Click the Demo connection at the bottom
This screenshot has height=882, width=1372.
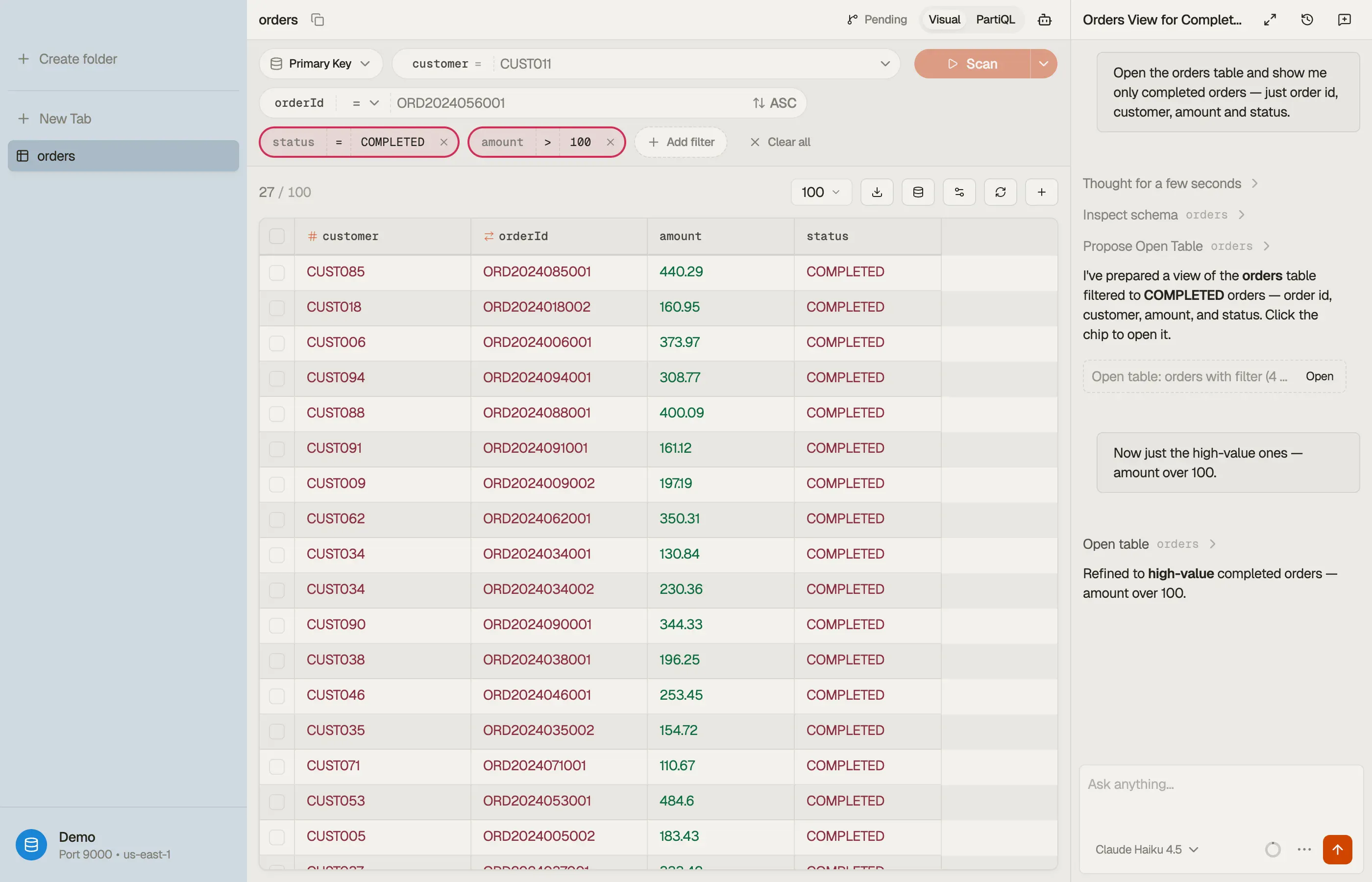coord(123,845)
